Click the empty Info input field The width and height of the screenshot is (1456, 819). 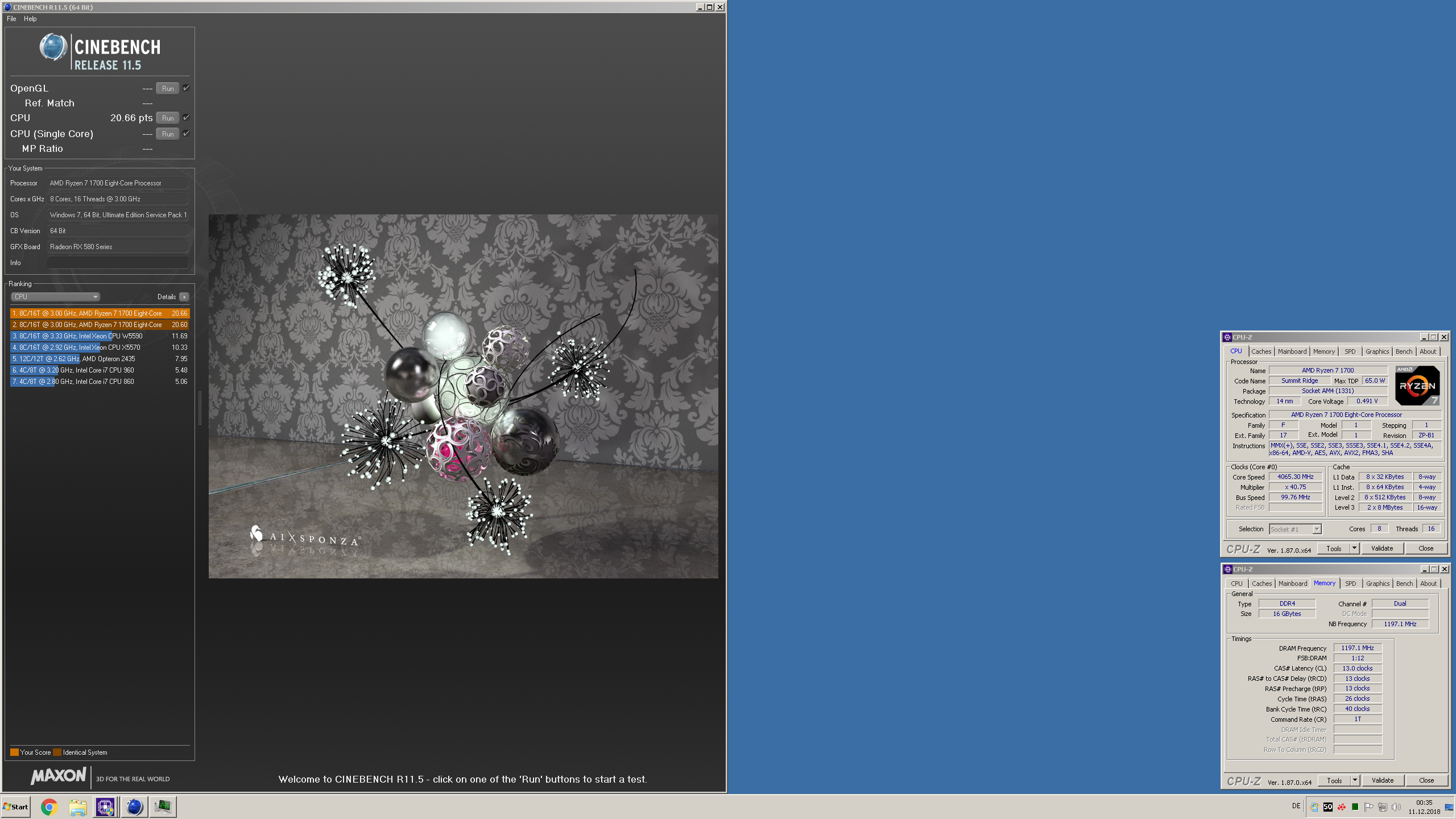[118, 263]
